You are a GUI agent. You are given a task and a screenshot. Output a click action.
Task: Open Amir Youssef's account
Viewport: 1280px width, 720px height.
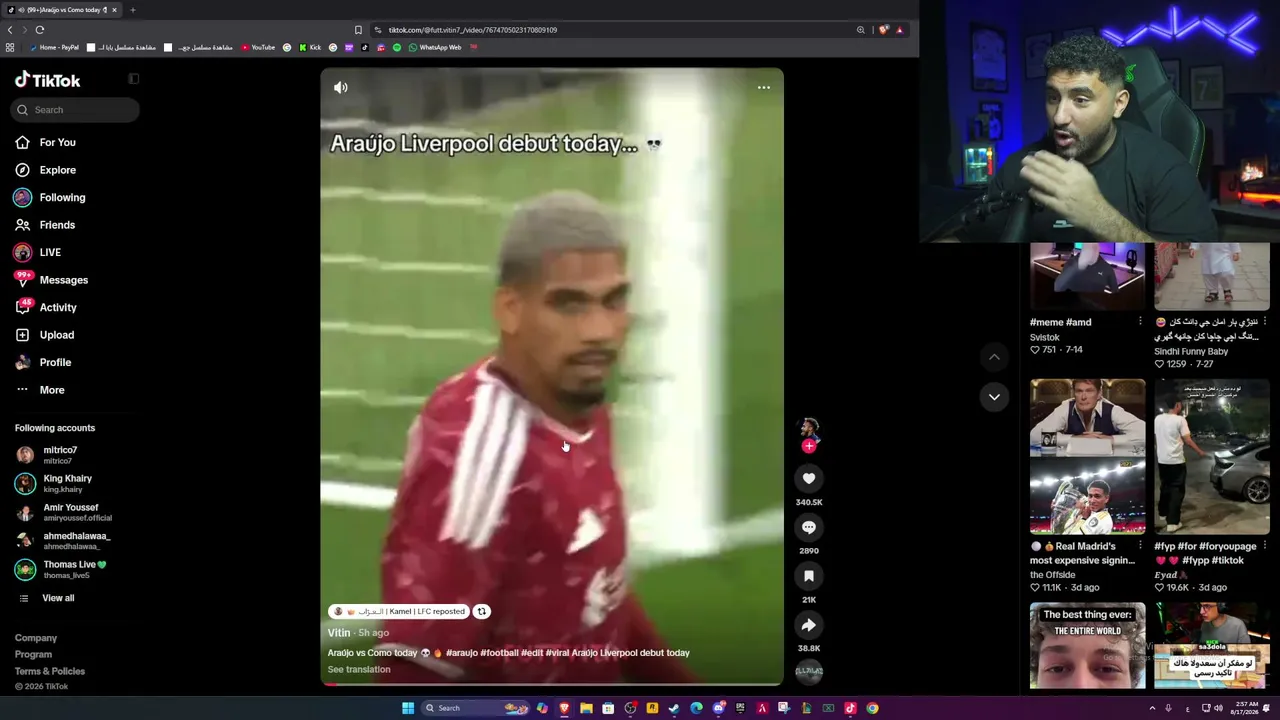[x=70, y=512]
